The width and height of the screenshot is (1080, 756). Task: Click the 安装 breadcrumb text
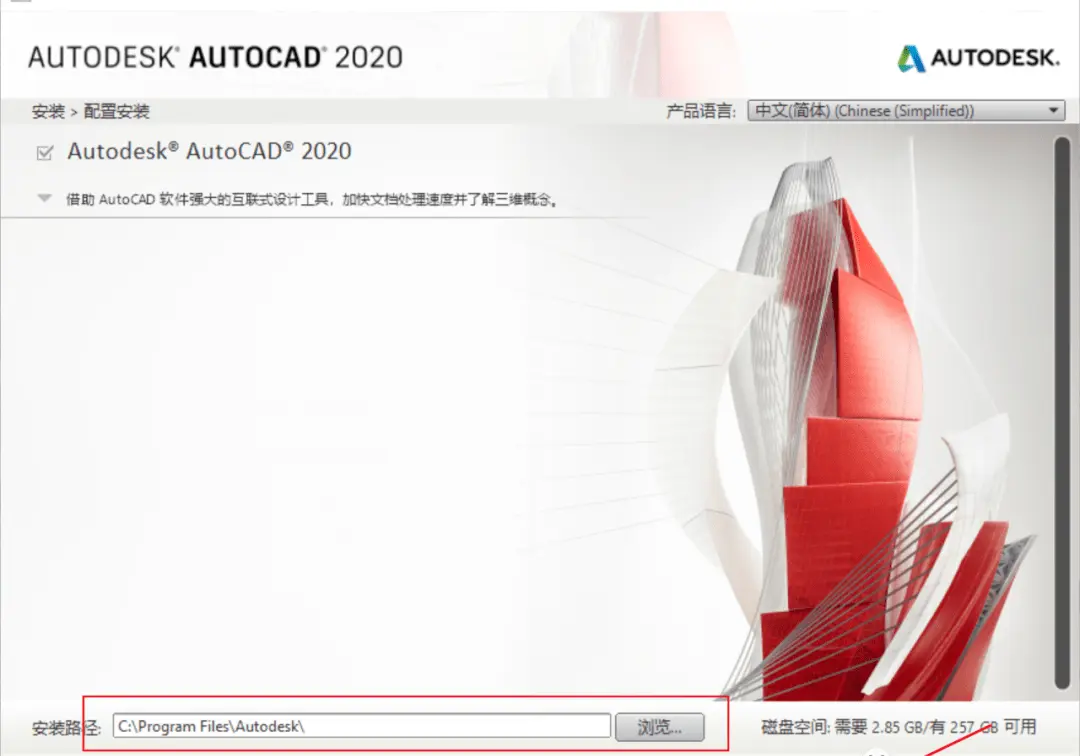pos(48,112)
